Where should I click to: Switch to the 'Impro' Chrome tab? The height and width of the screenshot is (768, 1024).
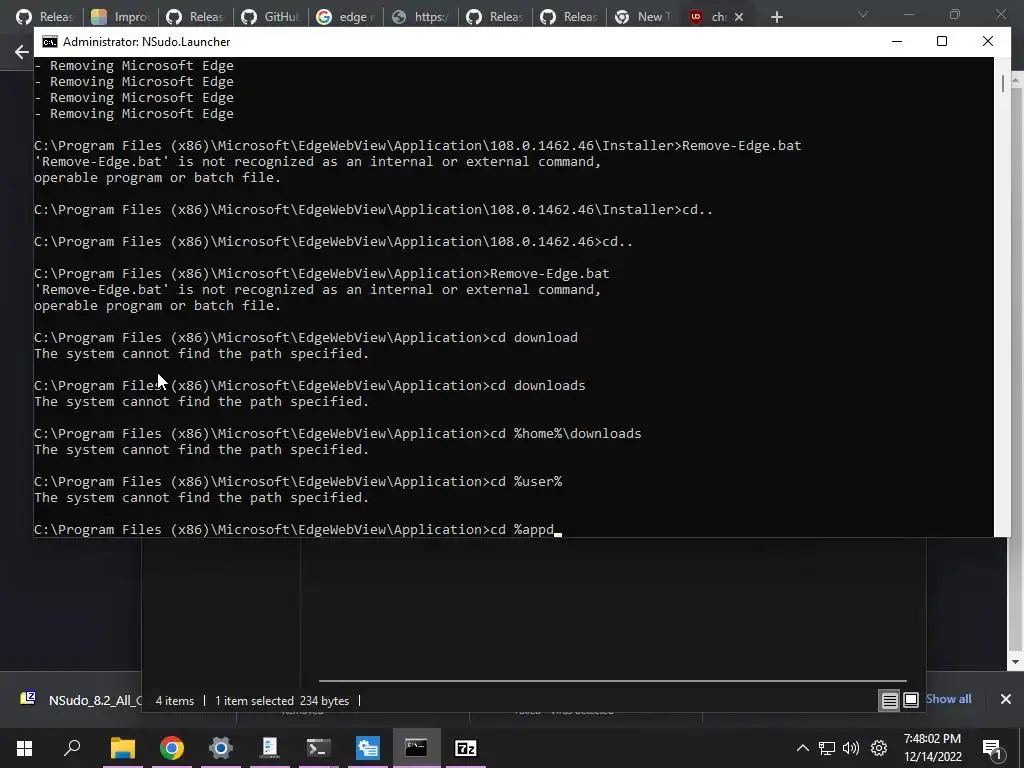point(120,17)
